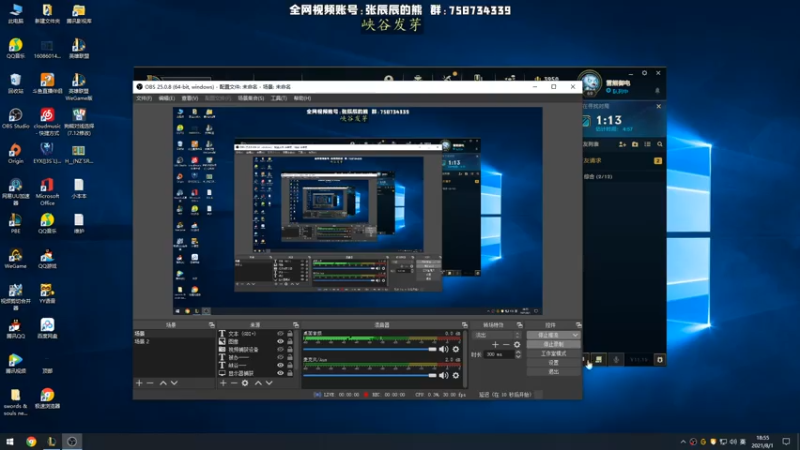Open the Edit menu in OBS
Screen dimensions: 800x450
[x=166, y=98]
